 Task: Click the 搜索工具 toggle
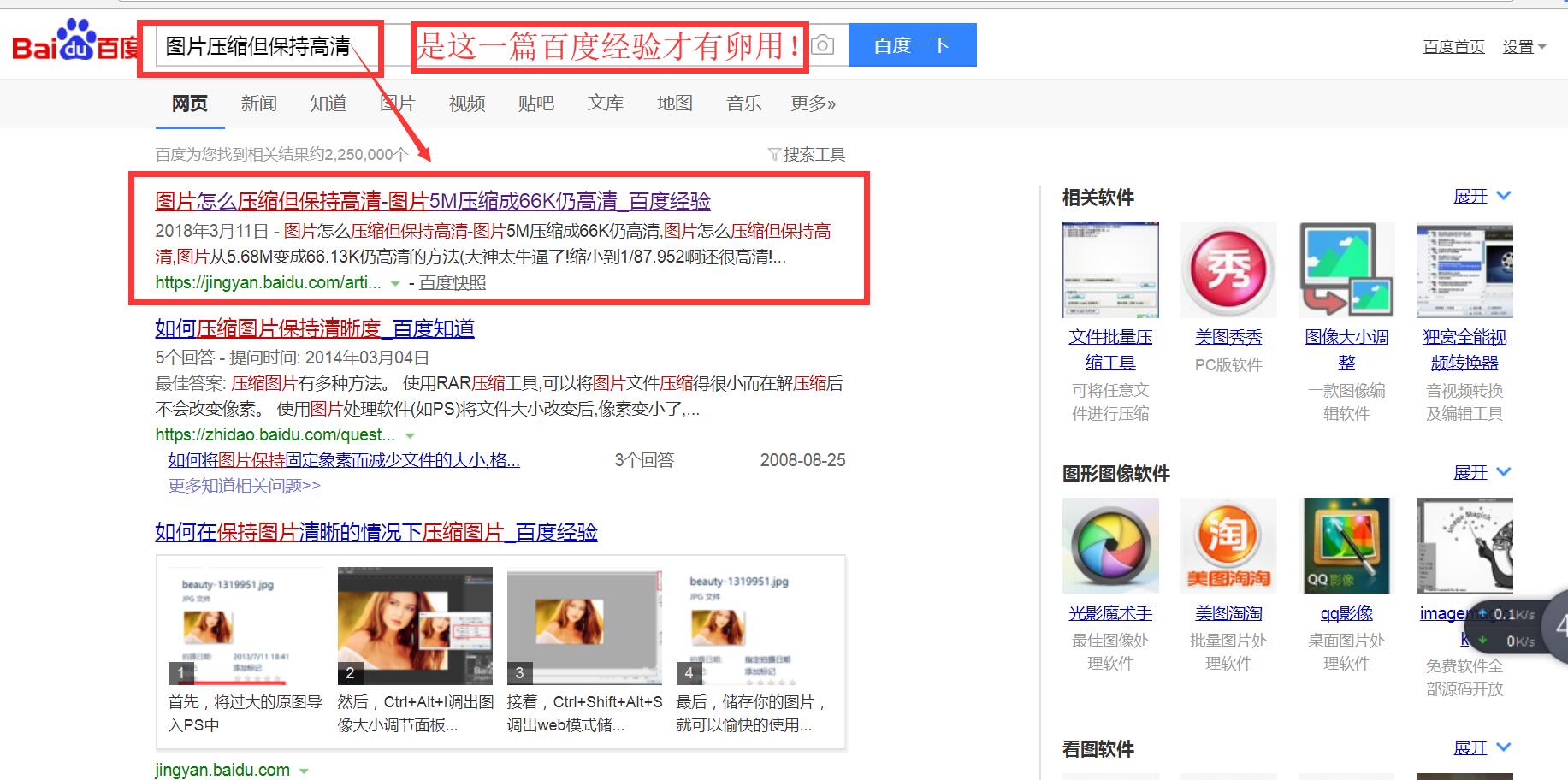coord(807,154)
